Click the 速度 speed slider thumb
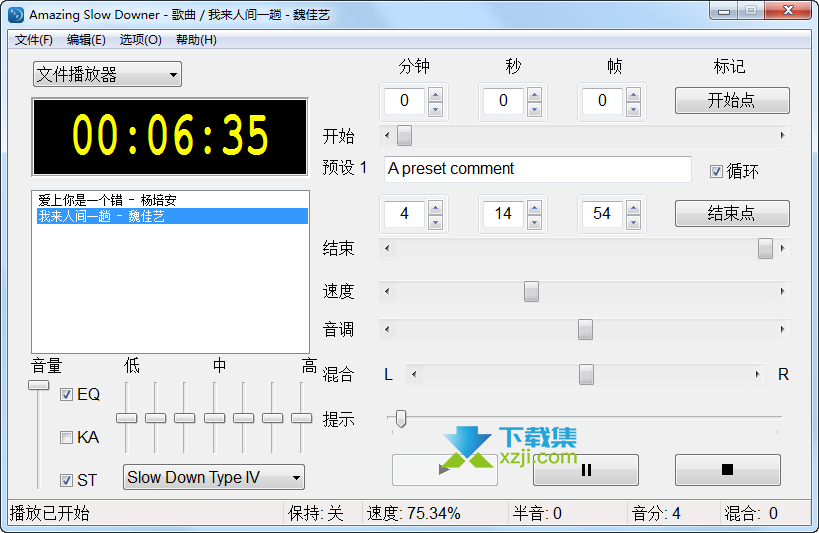Viewport: 819px width, 533px height. click(x=531, y=291)
